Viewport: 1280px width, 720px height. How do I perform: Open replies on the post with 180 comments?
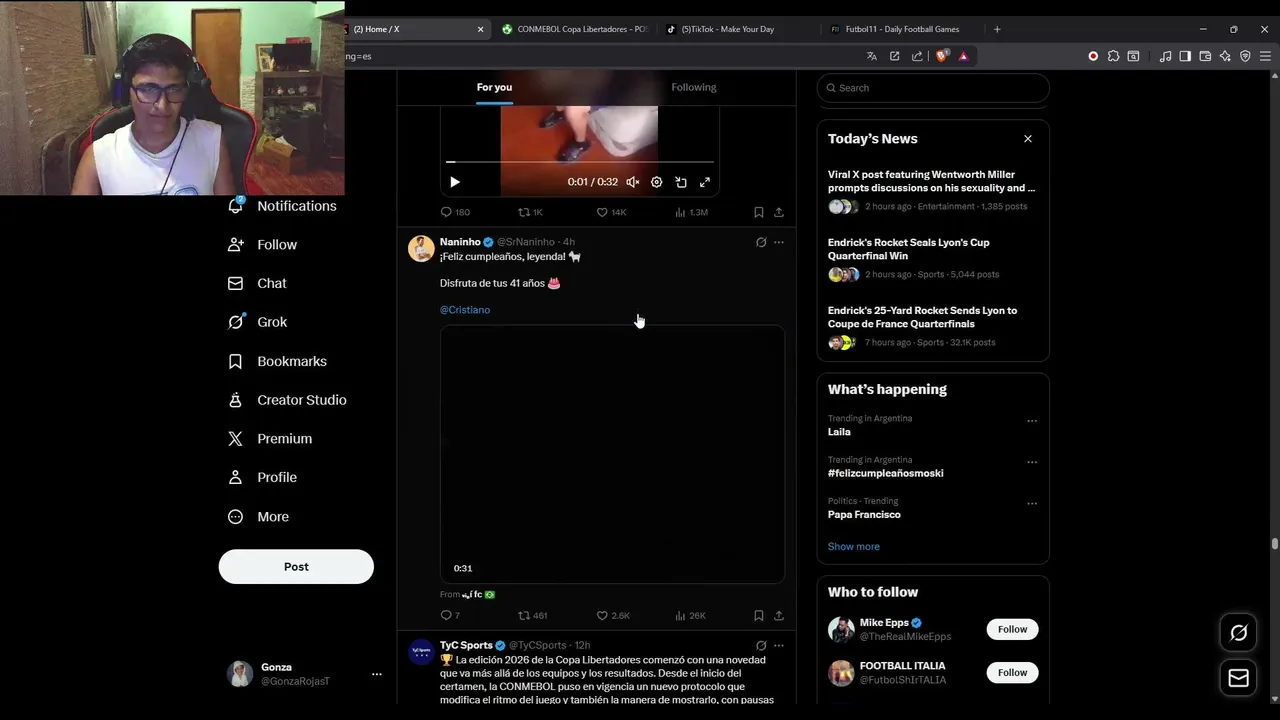pyautogui.click(x=455, y=212)
